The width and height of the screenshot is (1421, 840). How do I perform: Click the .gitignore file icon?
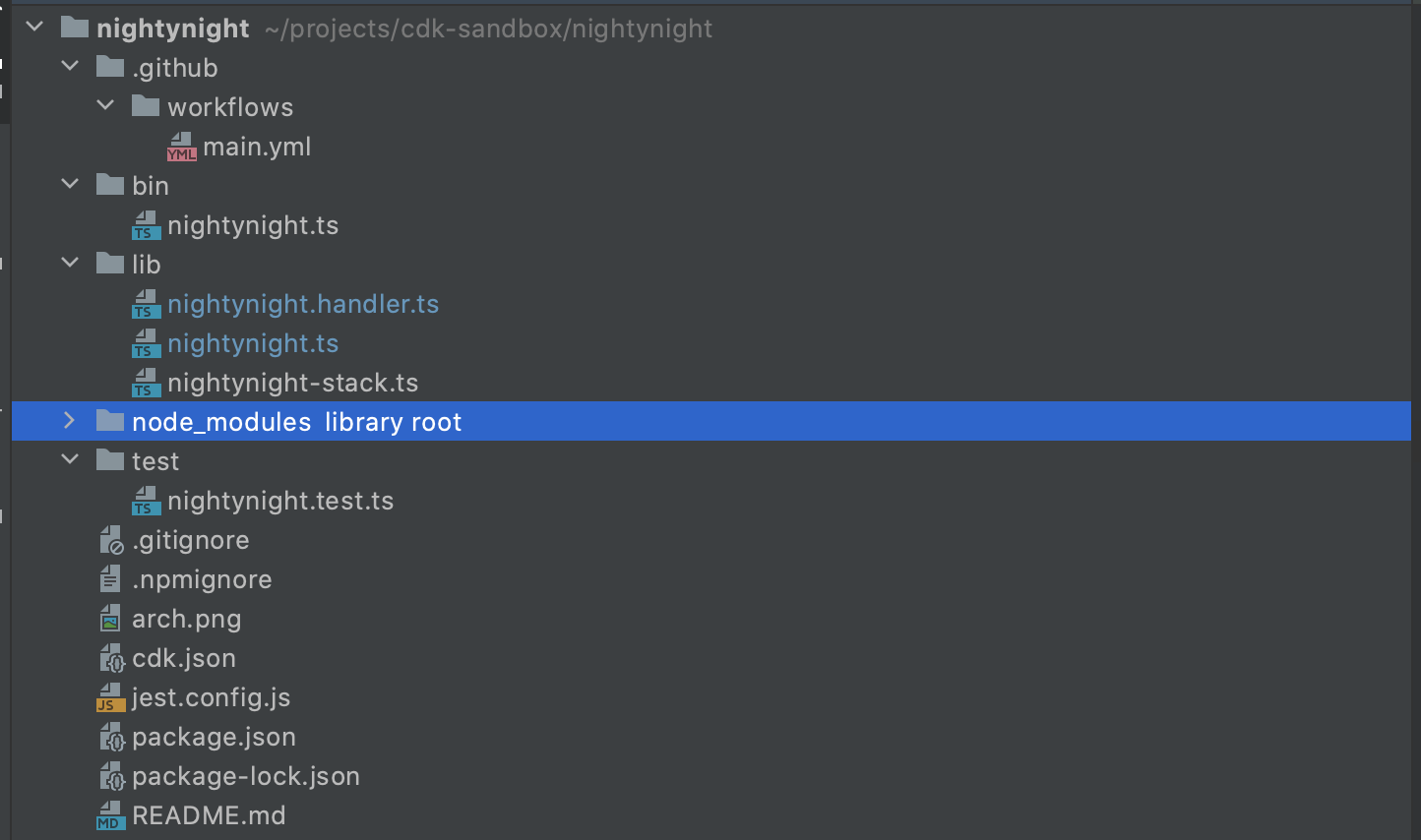click(111, 540)
